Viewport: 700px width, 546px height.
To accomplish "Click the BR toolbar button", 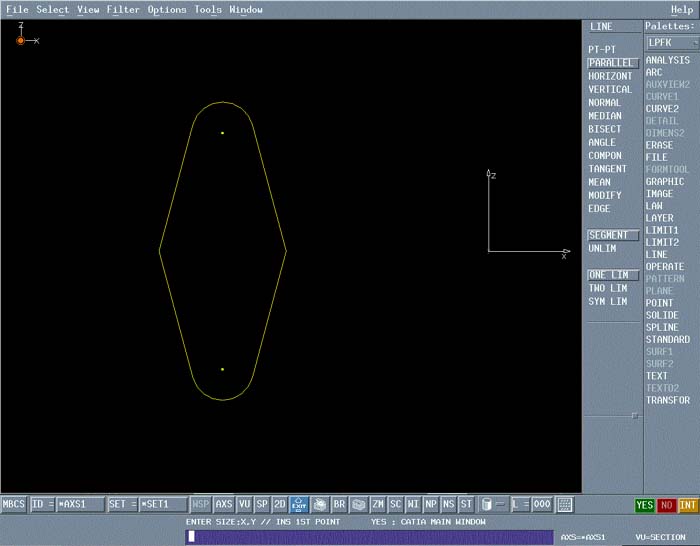I will [x=339, y=505].
